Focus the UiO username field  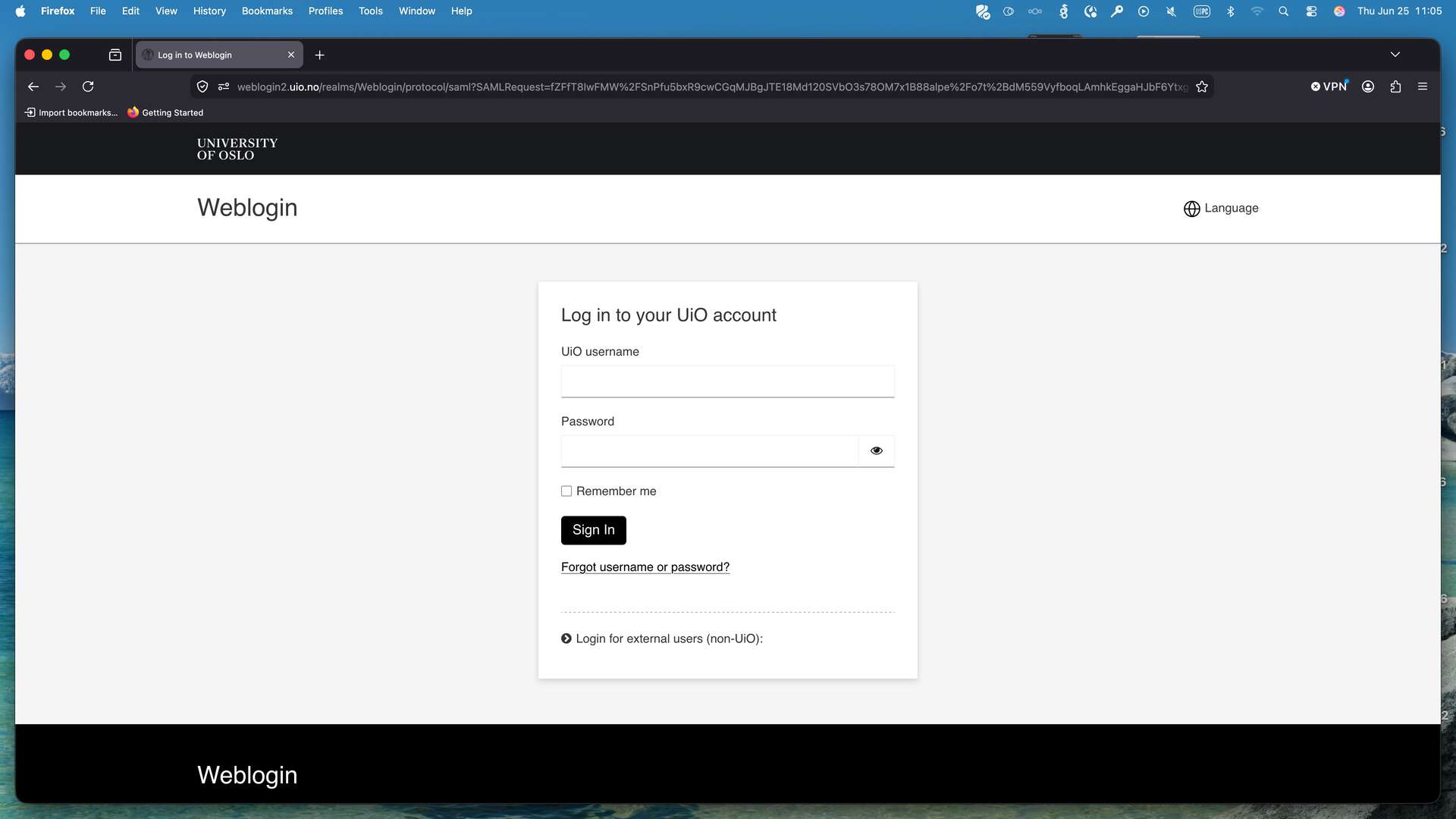[728, 381]
